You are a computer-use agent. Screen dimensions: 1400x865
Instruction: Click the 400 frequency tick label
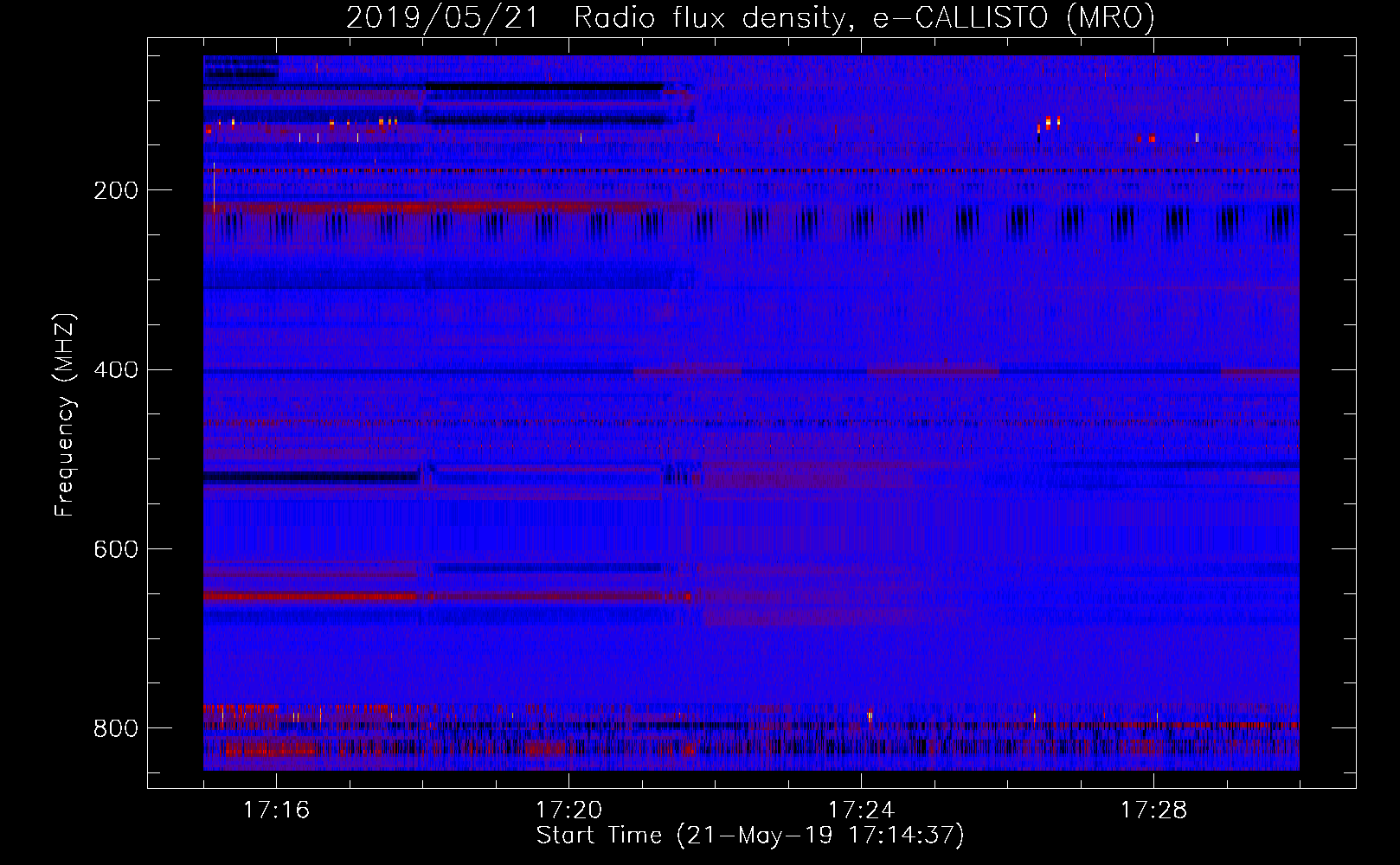coord(115,370)
